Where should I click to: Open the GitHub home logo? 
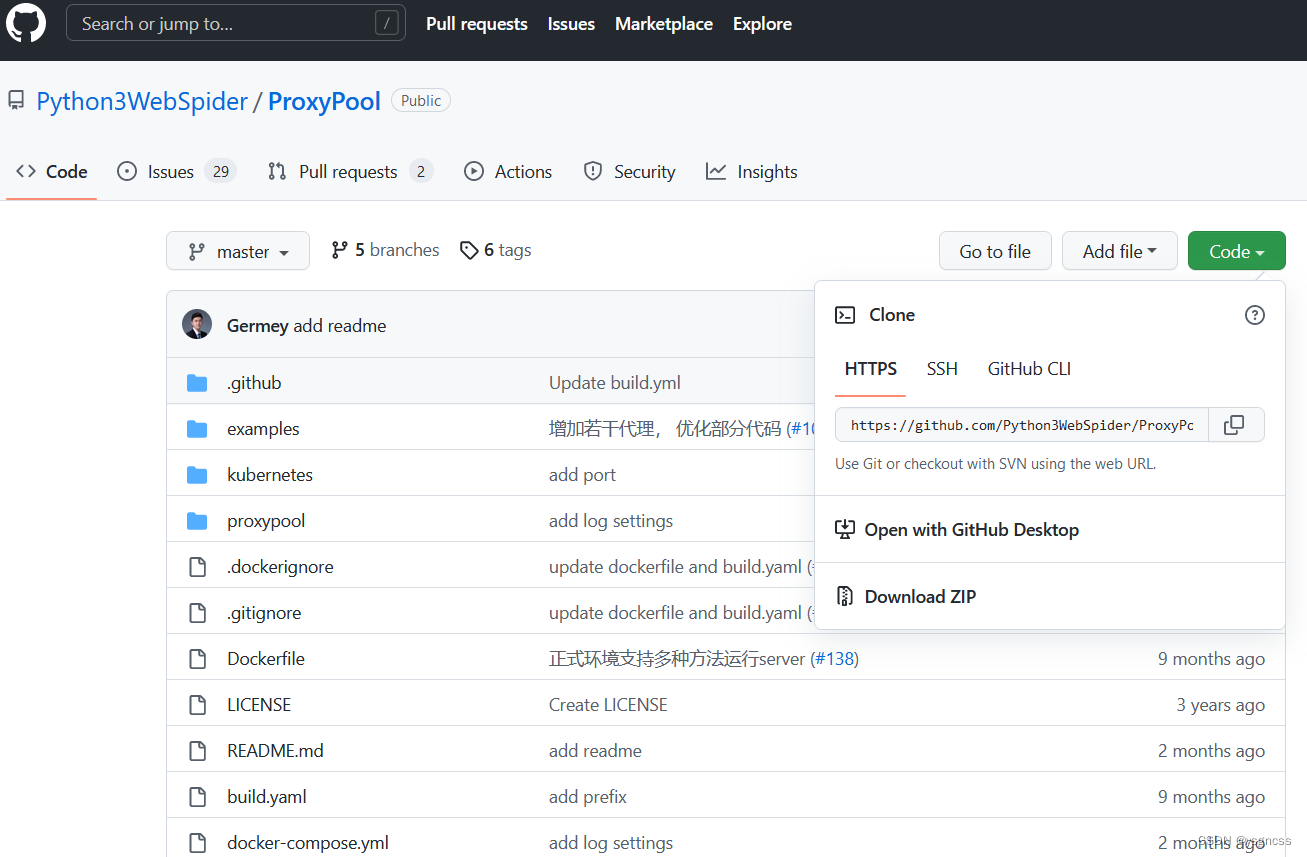tap(26, 23)
